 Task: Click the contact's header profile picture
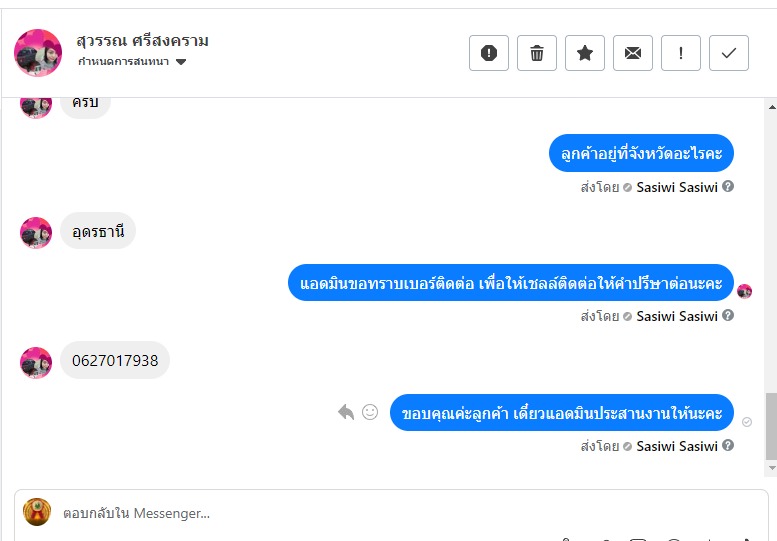click(38, 53)
